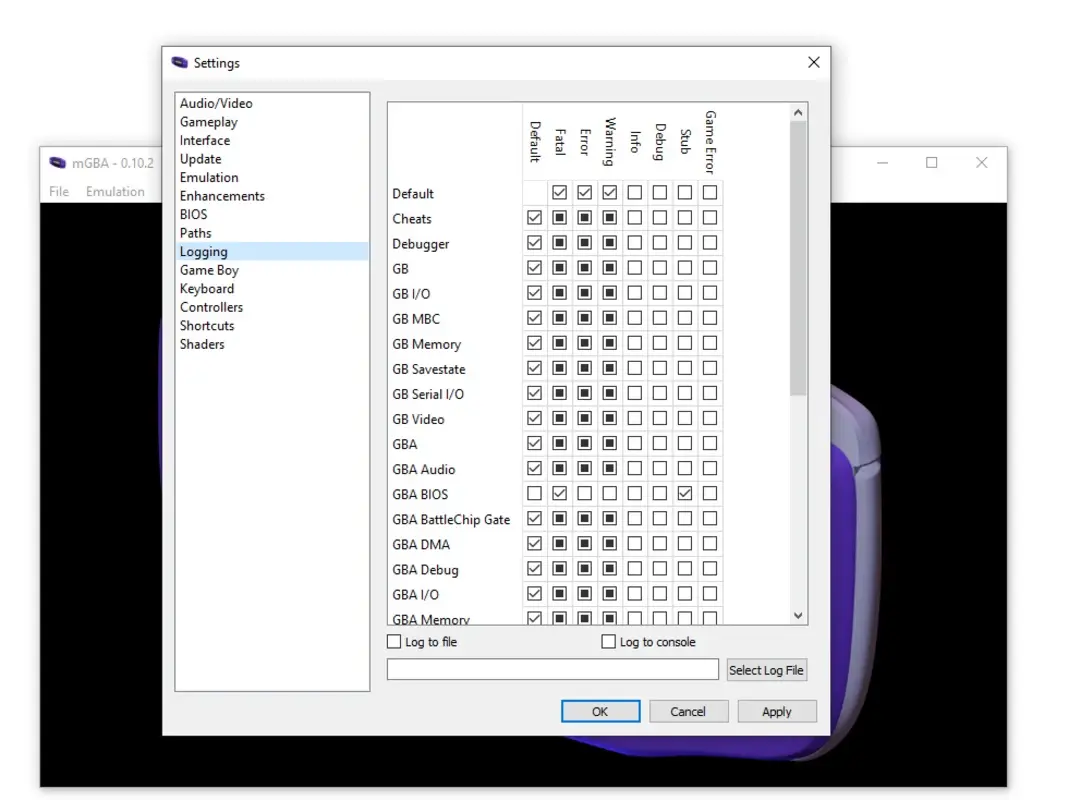Switch to the Audio/Video settings page

click(x=216, y=102)
